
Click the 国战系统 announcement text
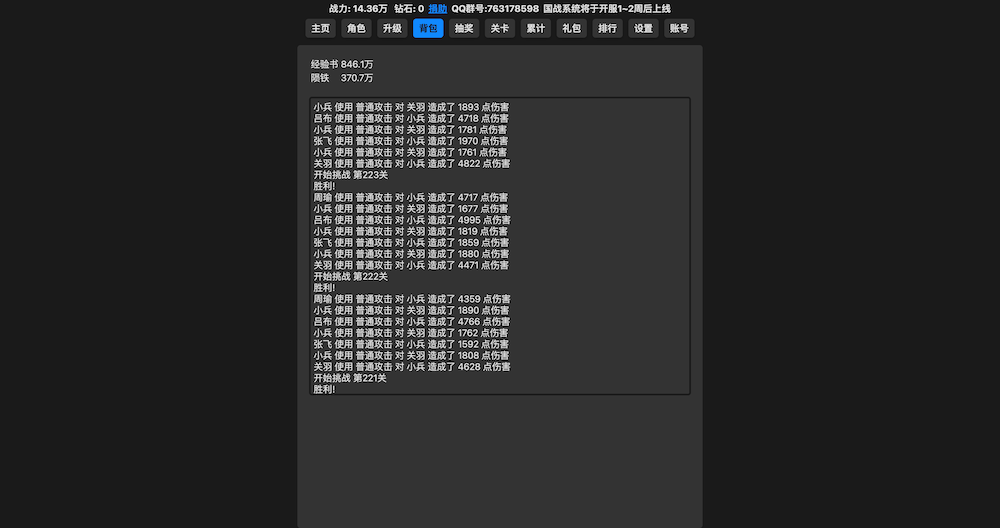click(x=607, y=8)
